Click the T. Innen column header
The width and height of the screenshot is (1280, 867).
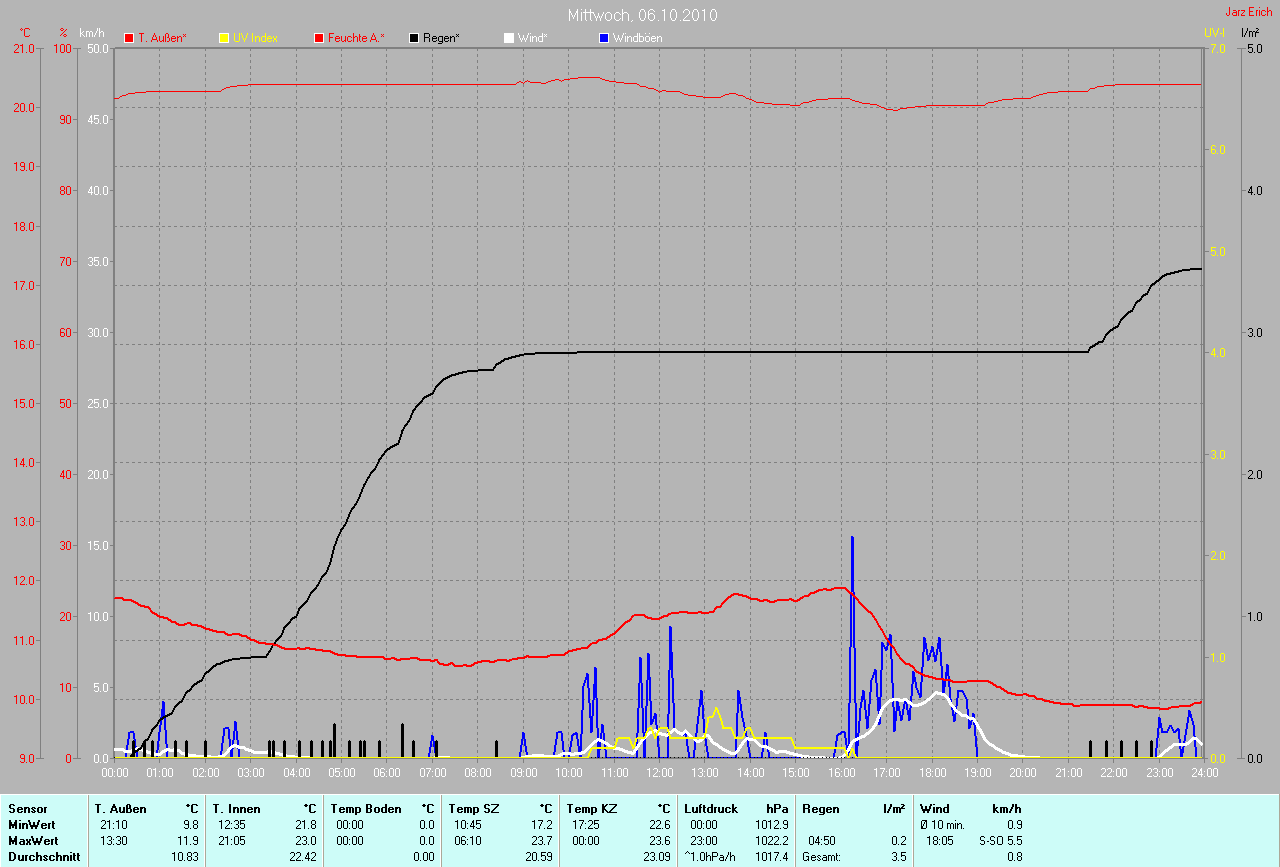pyautogui.click(x=236, y=808)
